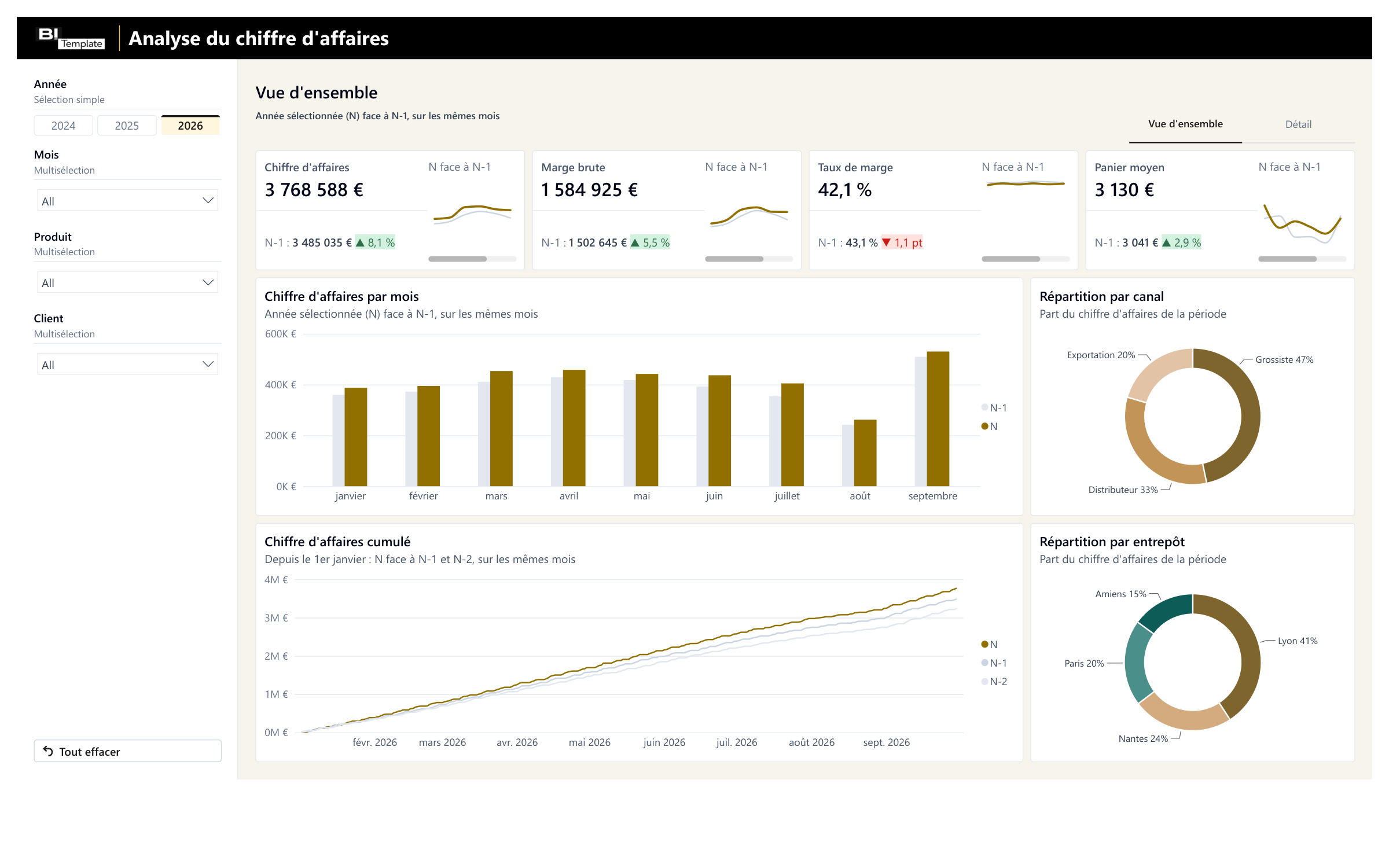
Task: Select year 2026 in Année filter
Action: [190, 126]
